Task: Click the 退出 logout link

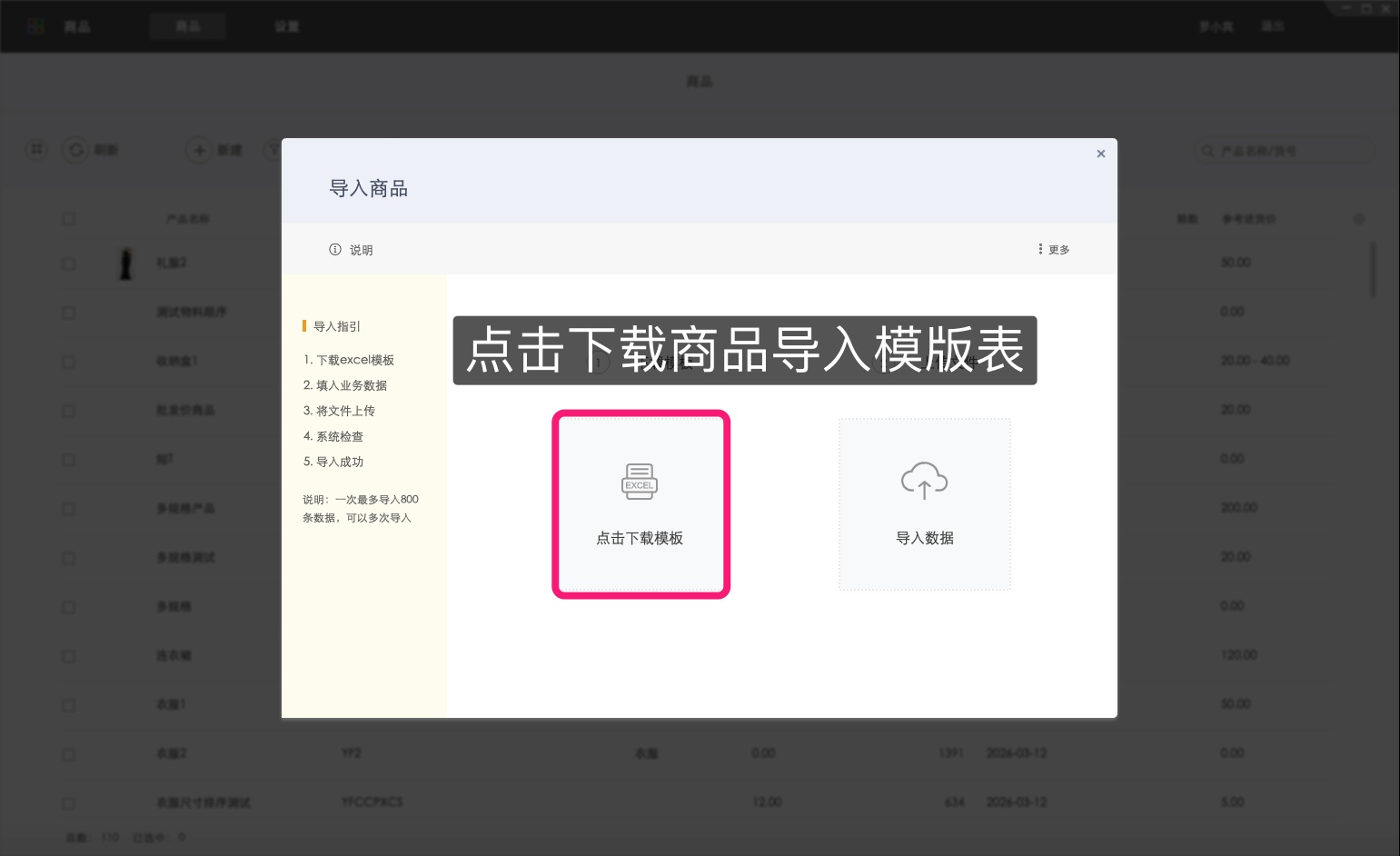Action: (1272, 26)
